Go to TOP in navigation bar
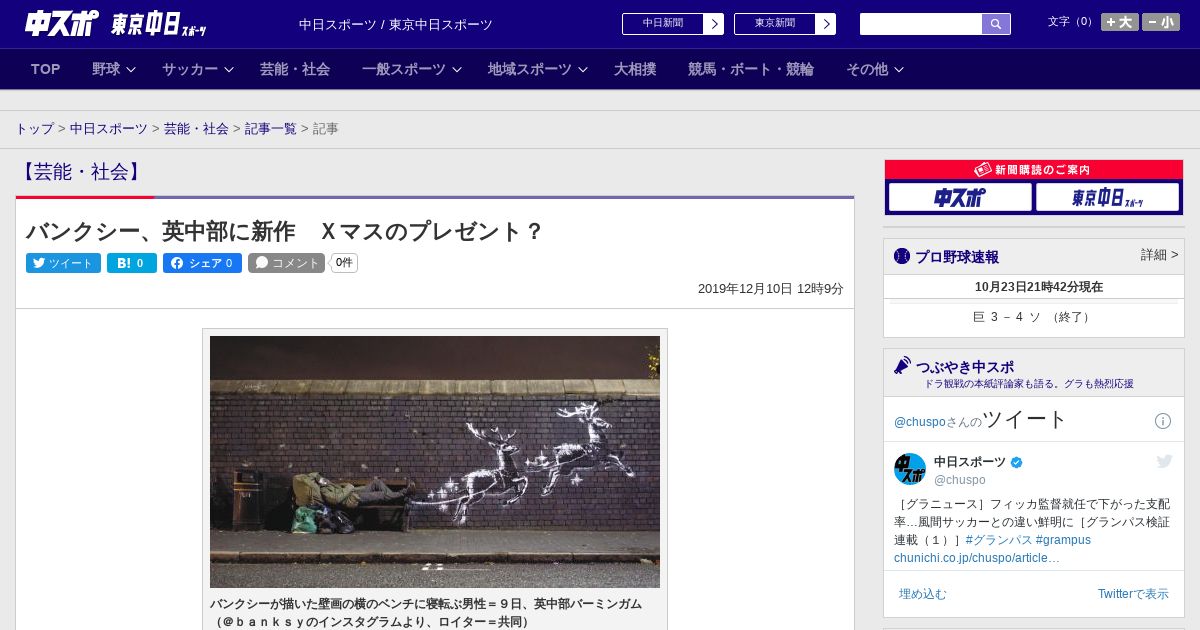 pos(45,69)
